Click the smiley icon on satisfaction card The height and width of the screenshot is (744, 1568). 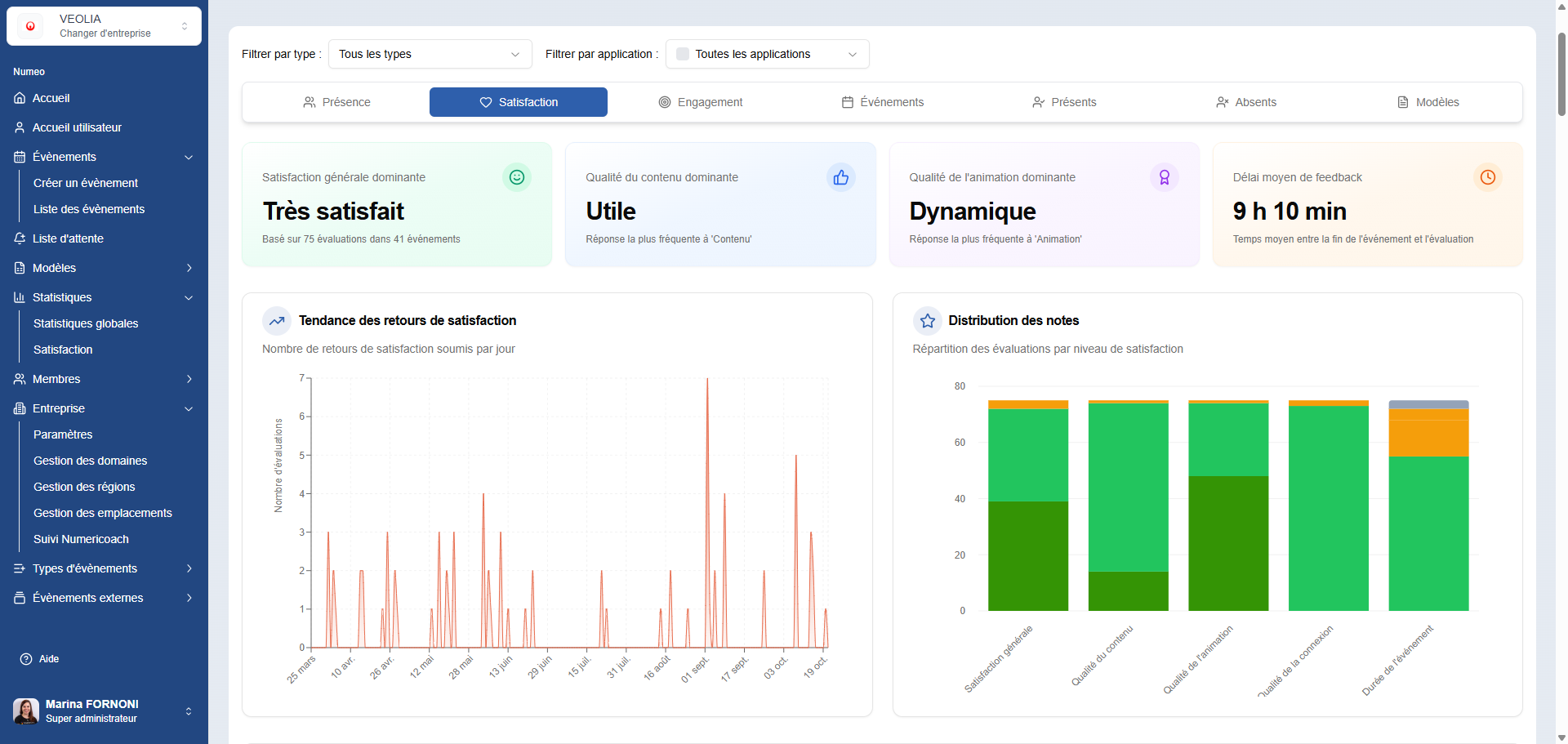[516, 177]
